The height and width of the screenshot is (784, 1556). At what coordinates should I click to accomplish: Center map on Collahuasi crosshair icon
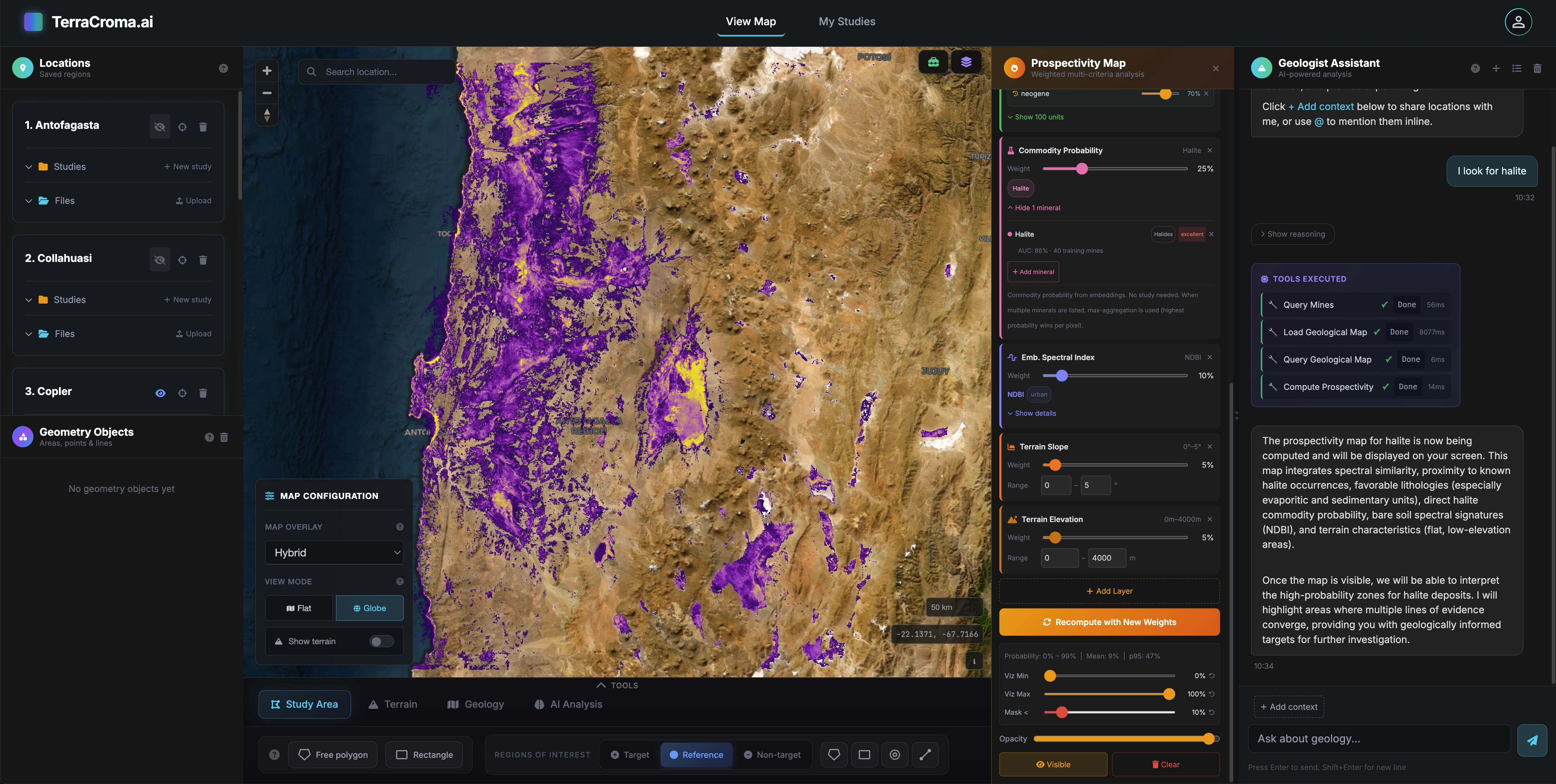click(x=182, y=260)
